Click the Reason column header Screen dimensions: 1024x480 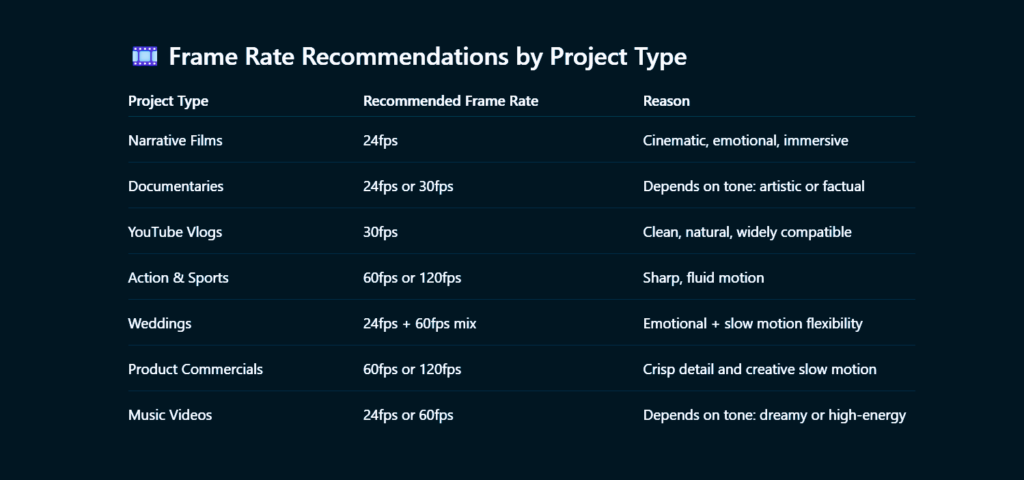click(x=666, y=101)
